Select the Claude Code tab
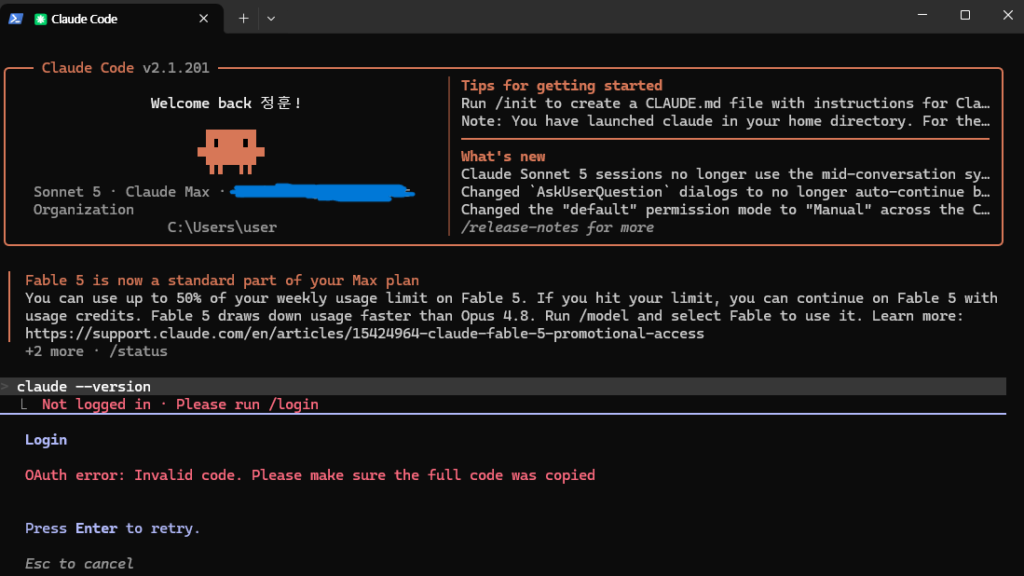Screen dimensions: 1024x576 pos(112,18)
